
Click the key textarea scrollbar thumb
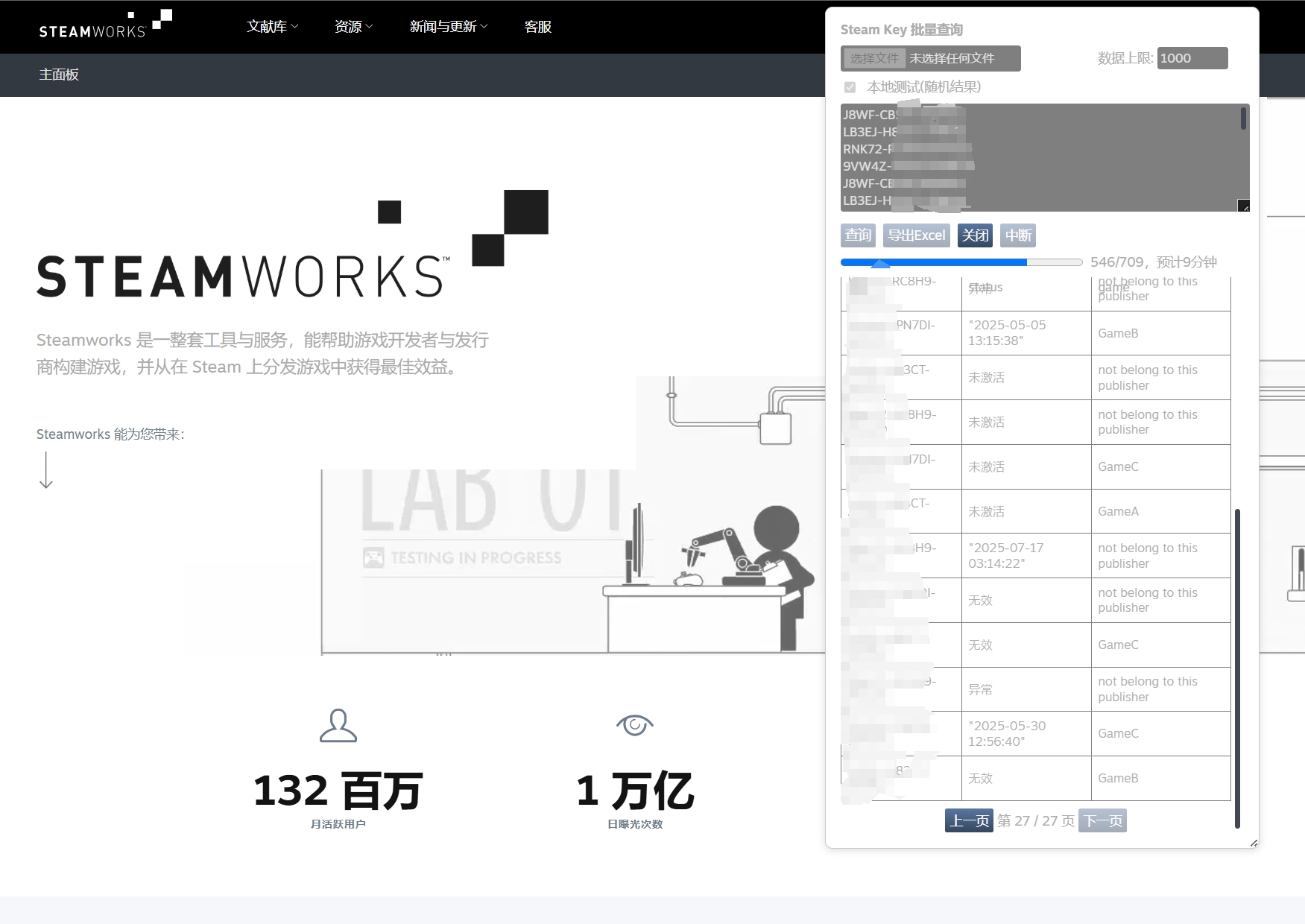(1243, 118)
